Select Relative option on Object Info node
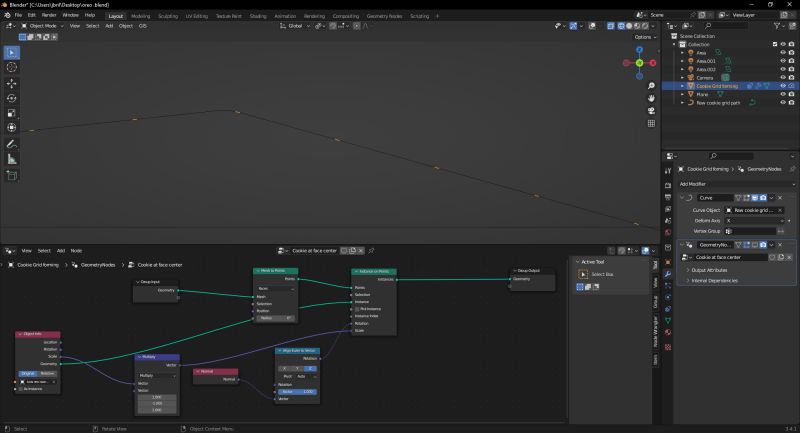800x433 pixels. pos(47,374)
